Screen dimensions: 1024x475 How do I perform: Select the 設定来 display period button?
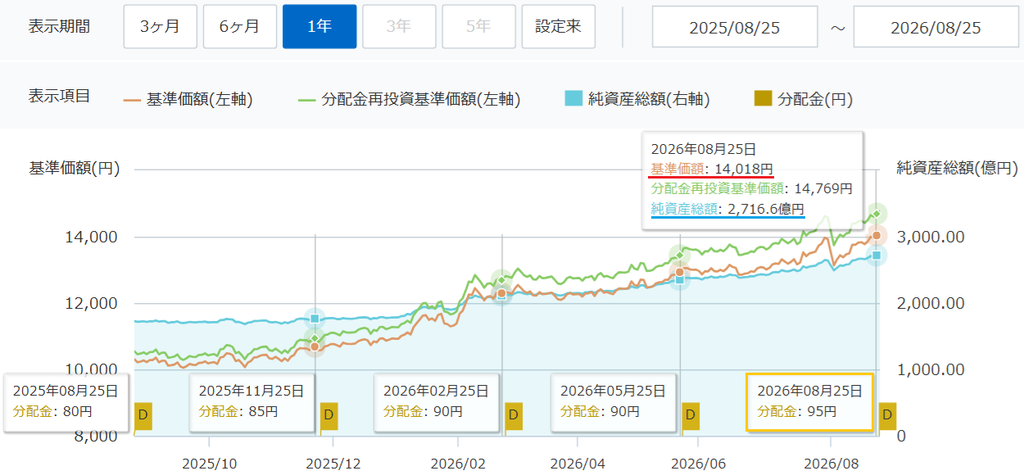pos(558,27)
